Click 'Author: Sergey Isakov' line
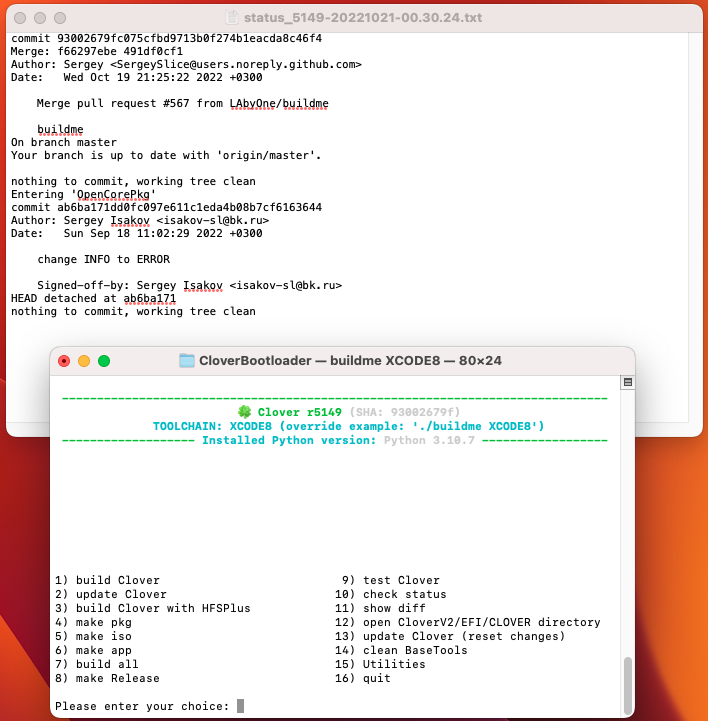The image size is (708, 721). 140,221
